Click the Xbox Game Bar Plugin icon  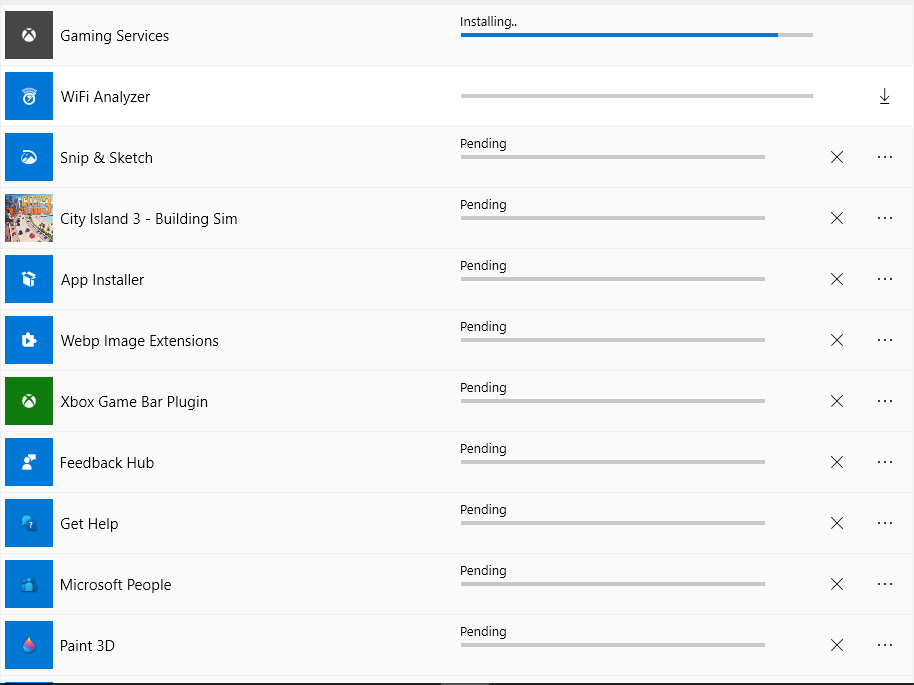29,401
